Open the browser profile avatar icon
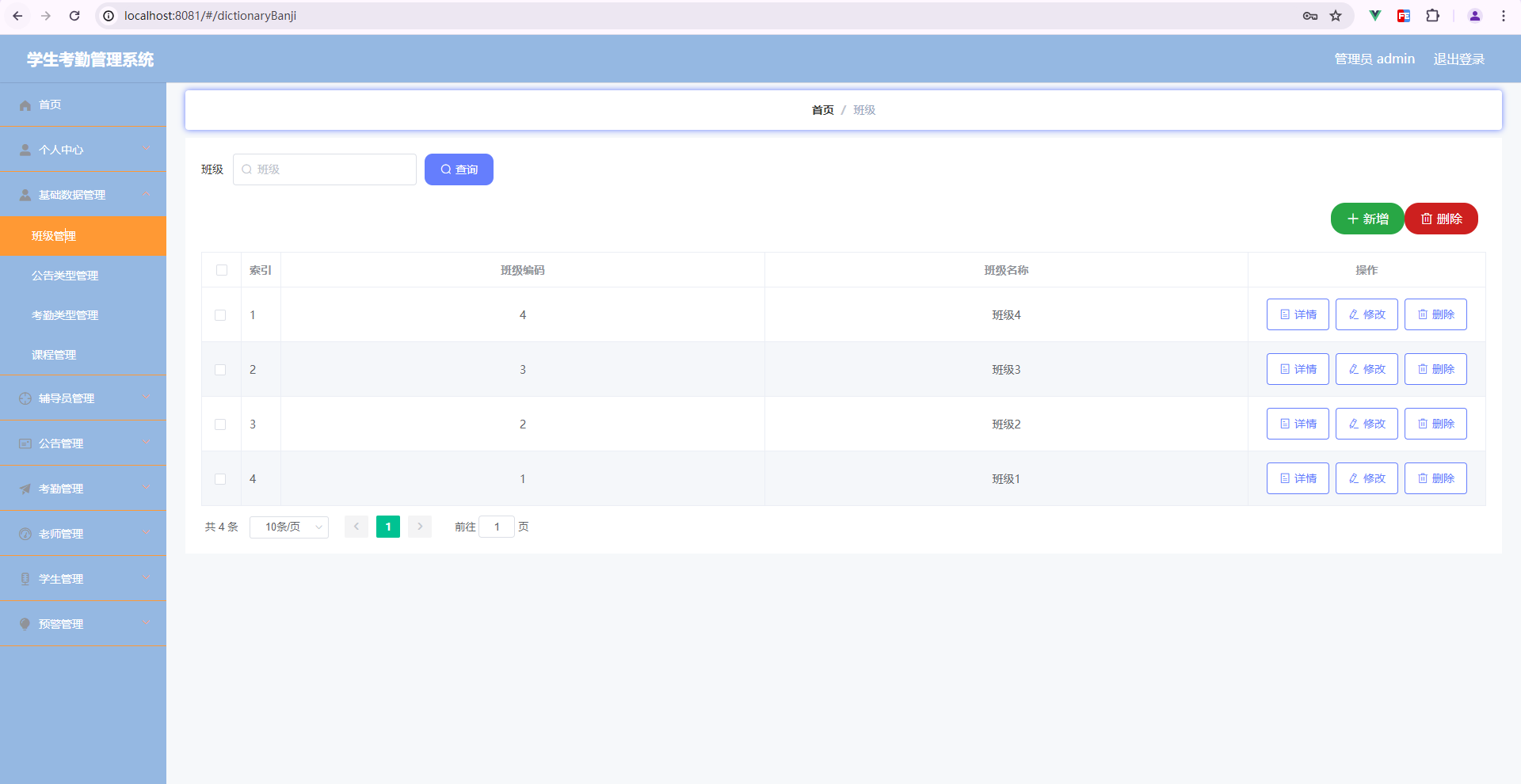 coord(1475,16)
